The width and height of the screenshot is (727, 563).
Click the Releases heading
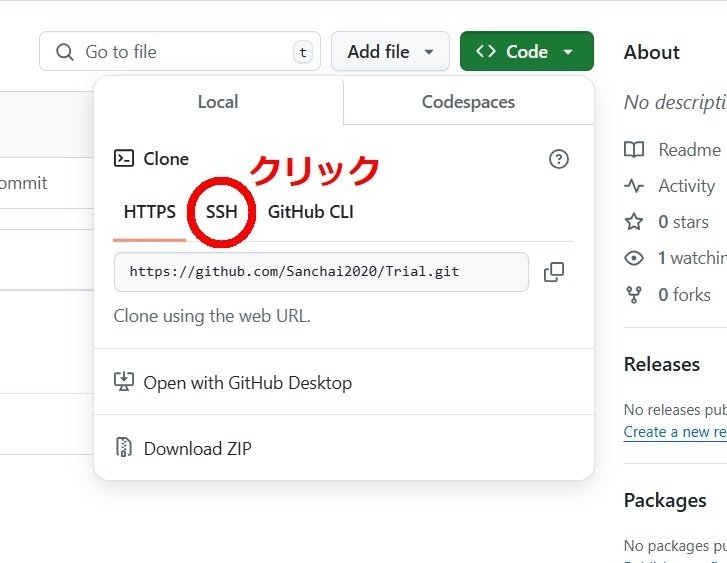pos(662,365)
